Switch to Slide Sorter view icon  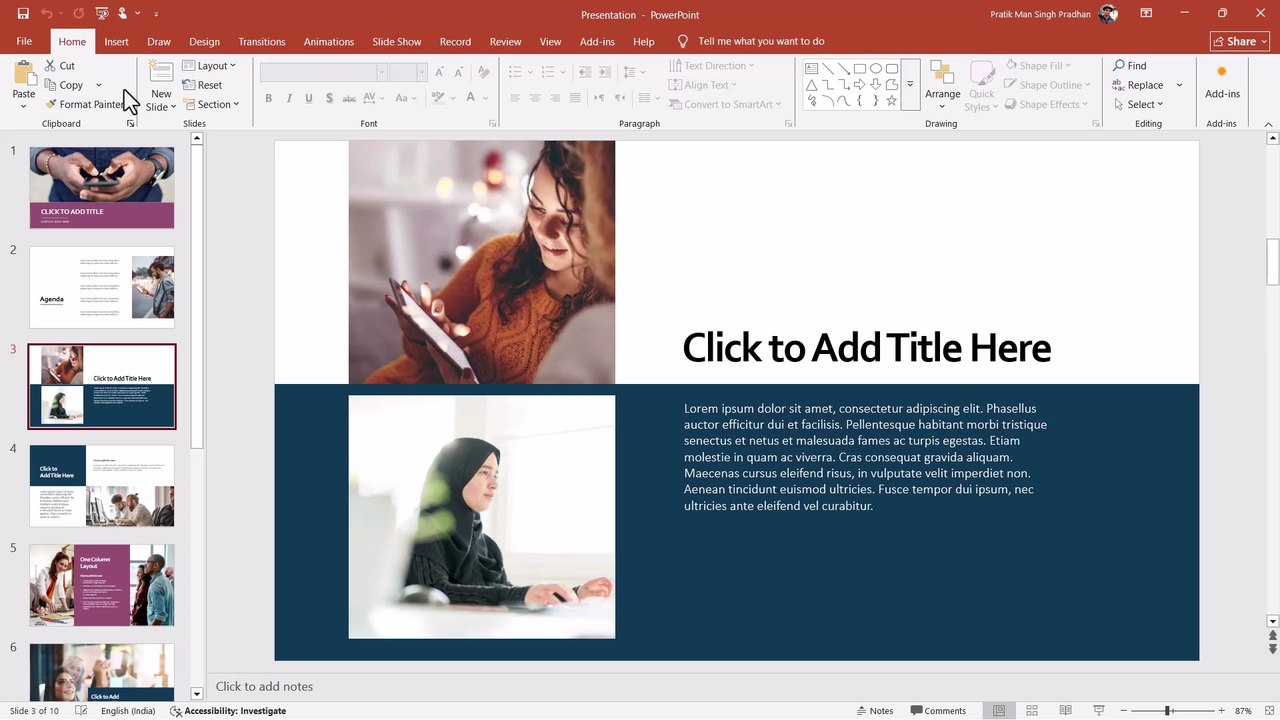pos(1032,711)
